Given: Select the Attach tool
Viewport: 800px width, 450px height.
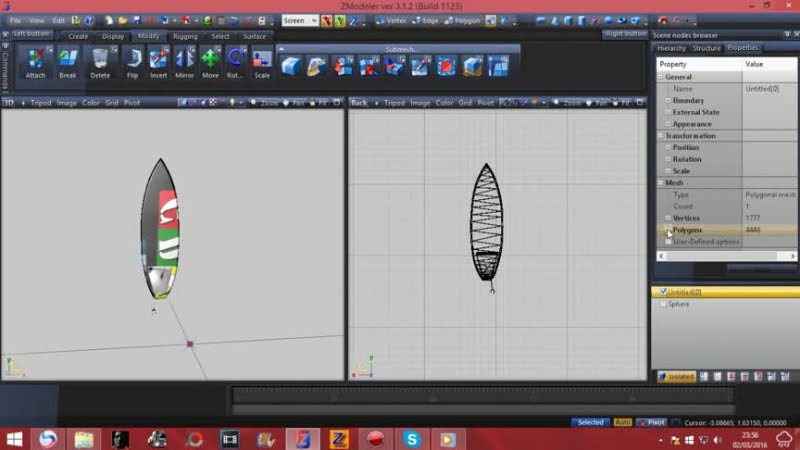Looking at the screenshot, I should pos(36,63).
